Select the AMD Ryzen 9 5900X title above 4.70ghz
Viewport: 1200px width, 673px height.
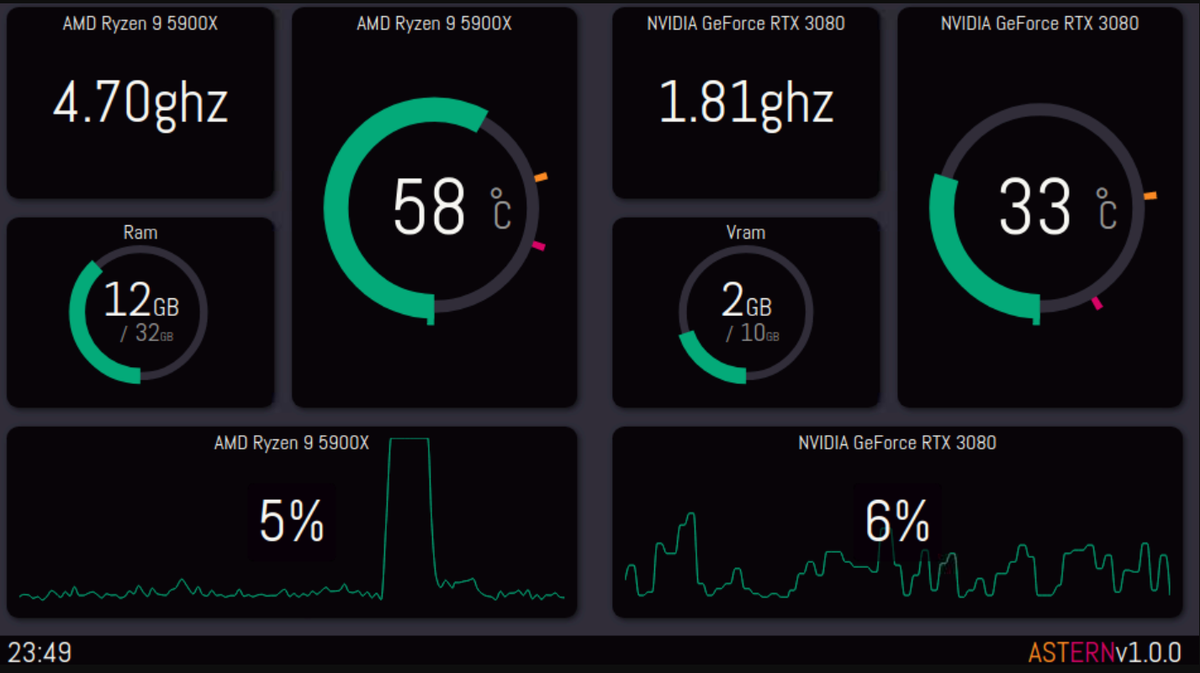pos(140,23)
